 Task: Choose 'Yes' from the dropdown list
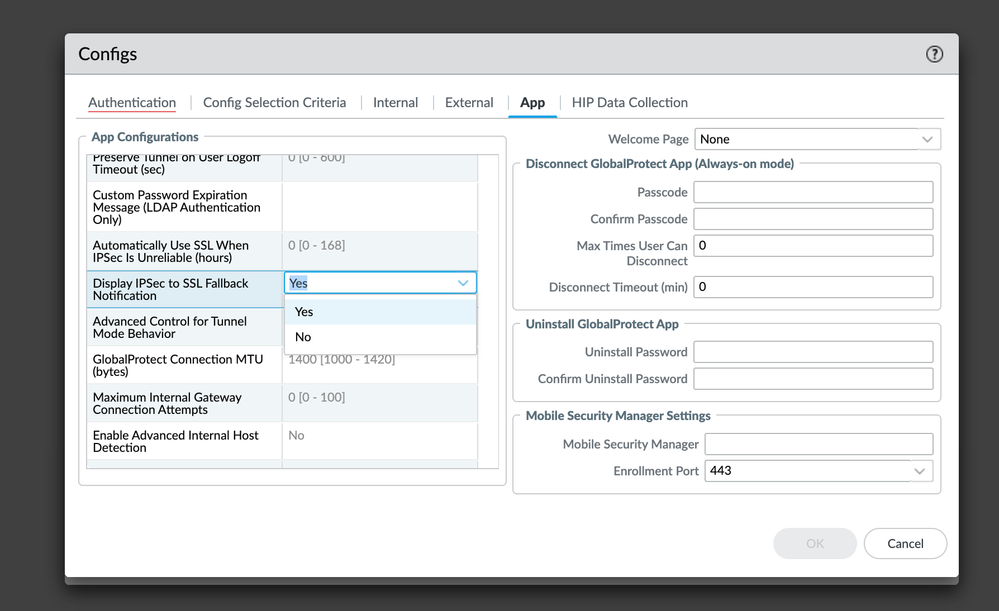pyautogui.click(x=304, y=312)
